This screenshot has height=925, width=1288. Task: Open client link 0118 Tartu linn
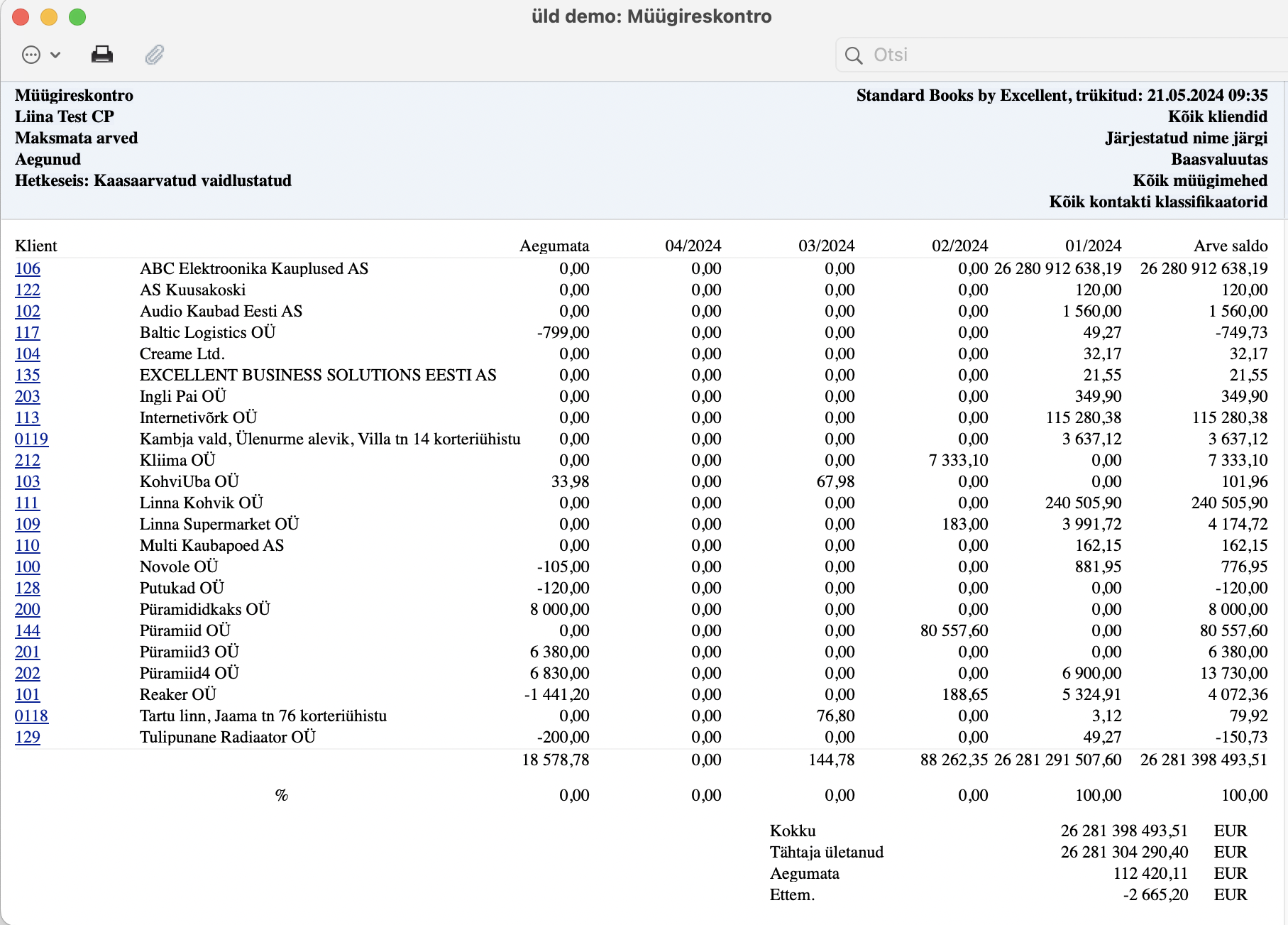point(32,716)
